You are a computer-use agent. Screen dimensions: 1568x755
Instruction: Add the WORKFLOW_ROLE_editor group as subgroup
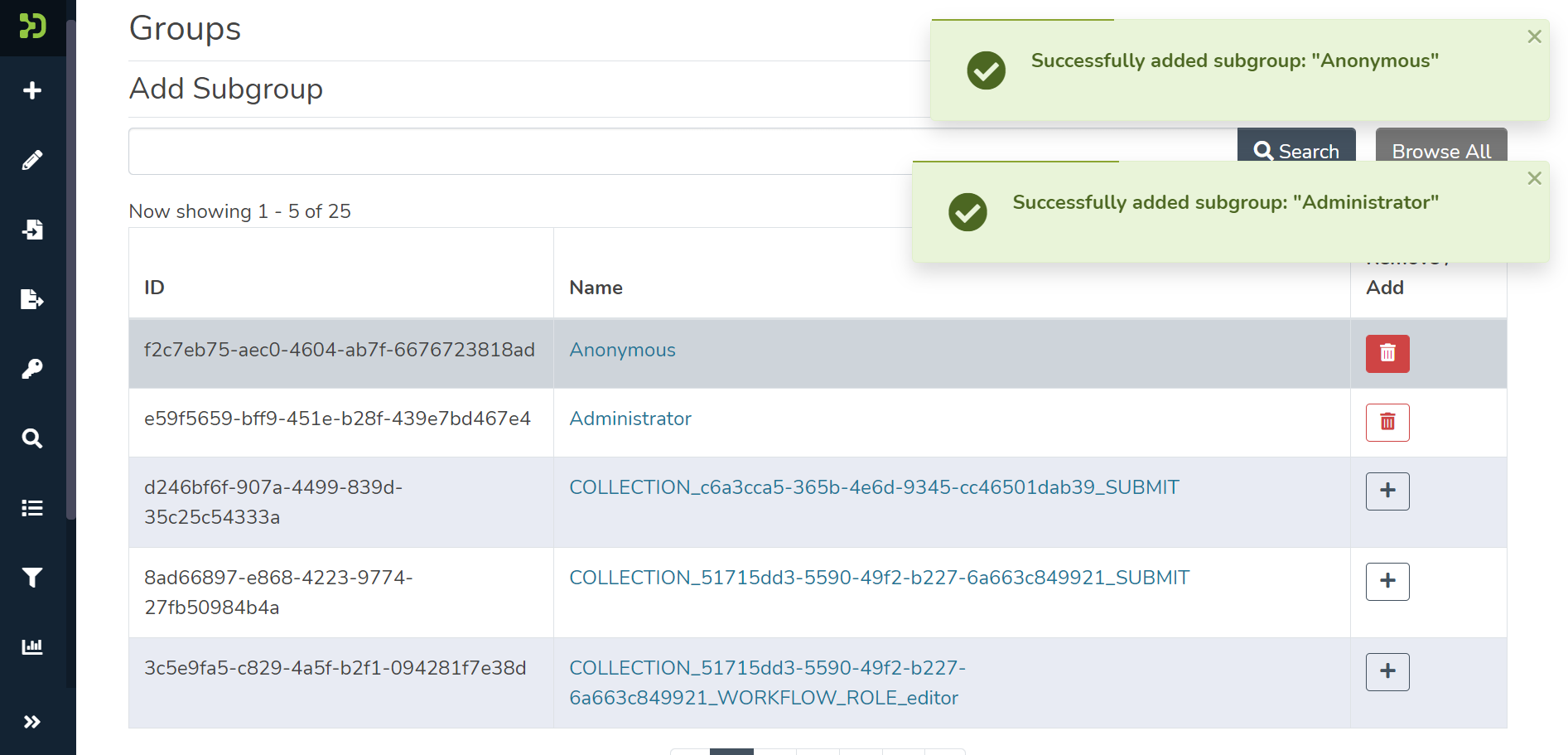(x=1387, y=672)
